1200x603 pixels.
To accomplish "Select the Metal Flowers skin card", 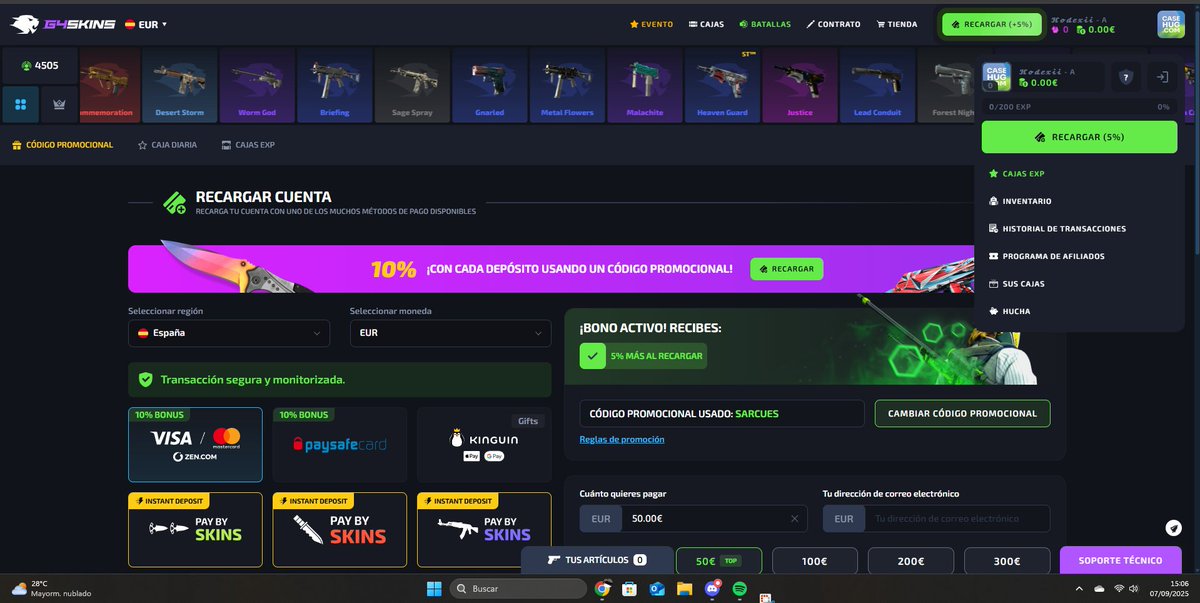I will pos(567,86).
